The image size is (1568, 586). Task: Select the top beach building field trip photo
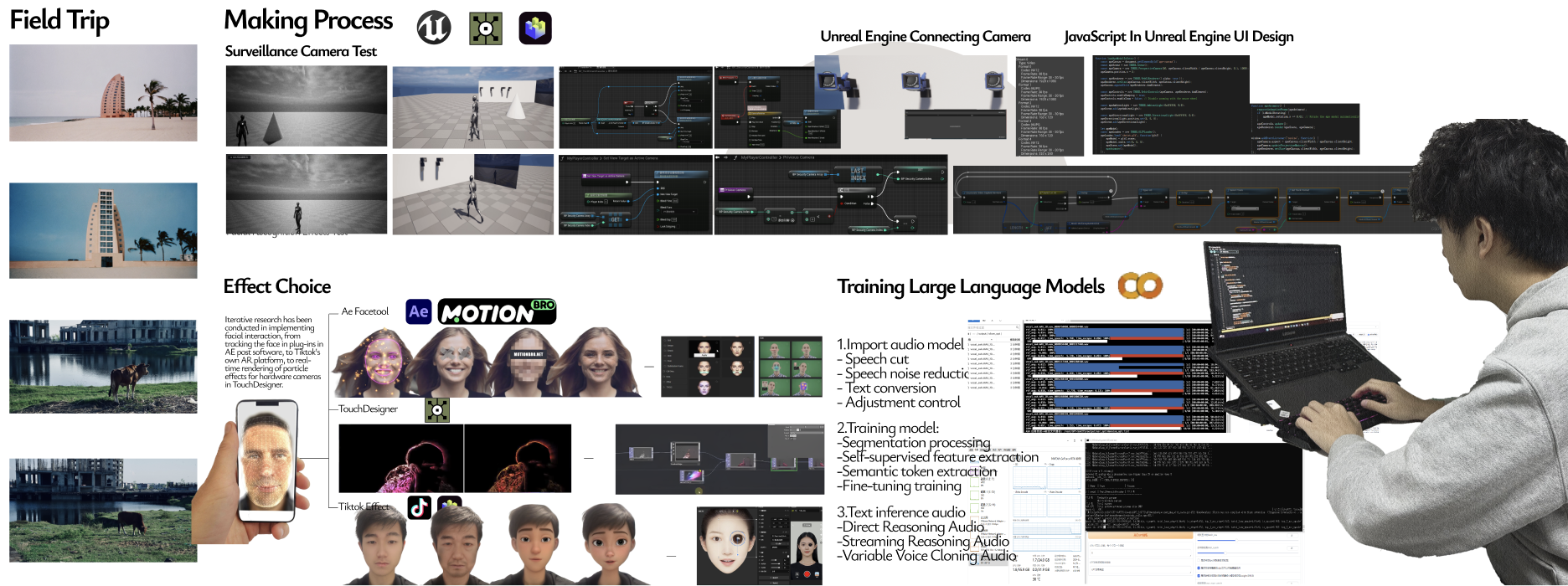[103, 93]
